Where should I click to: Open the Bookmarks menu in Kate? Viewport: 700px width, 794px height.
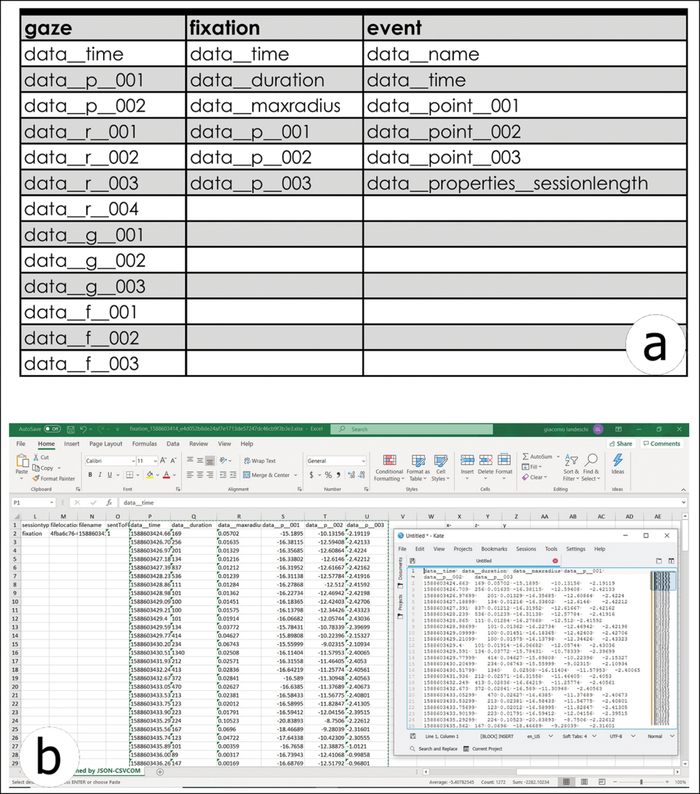(494, 549)
